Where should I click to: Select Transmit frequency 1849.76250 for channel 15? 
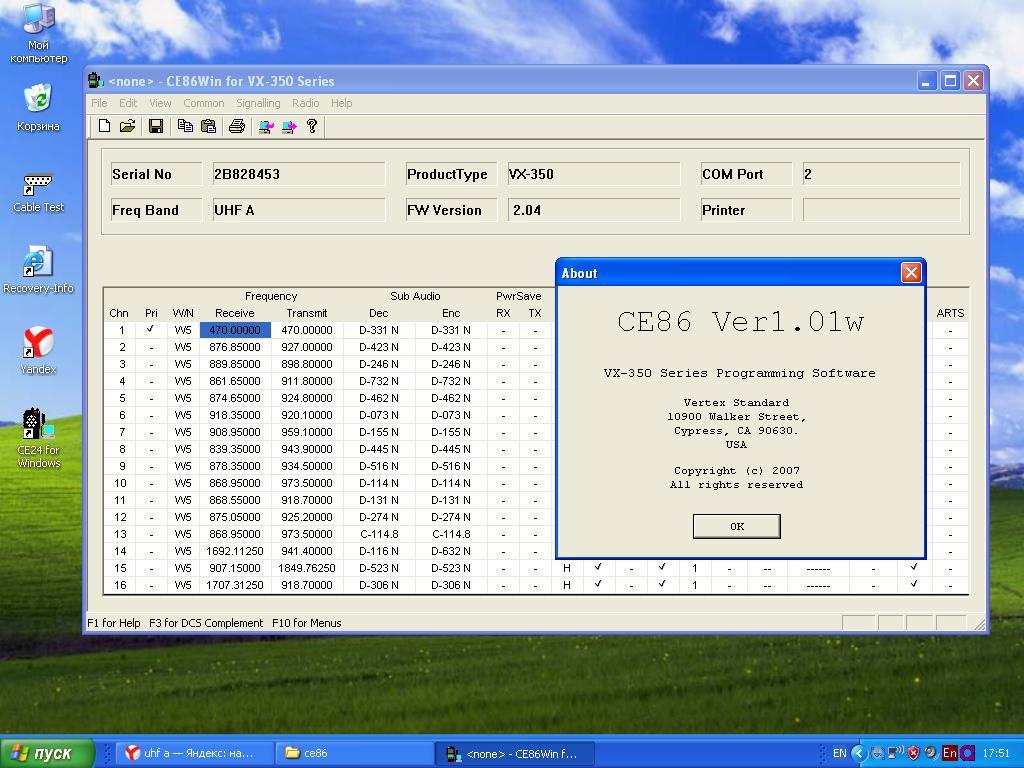307,568
